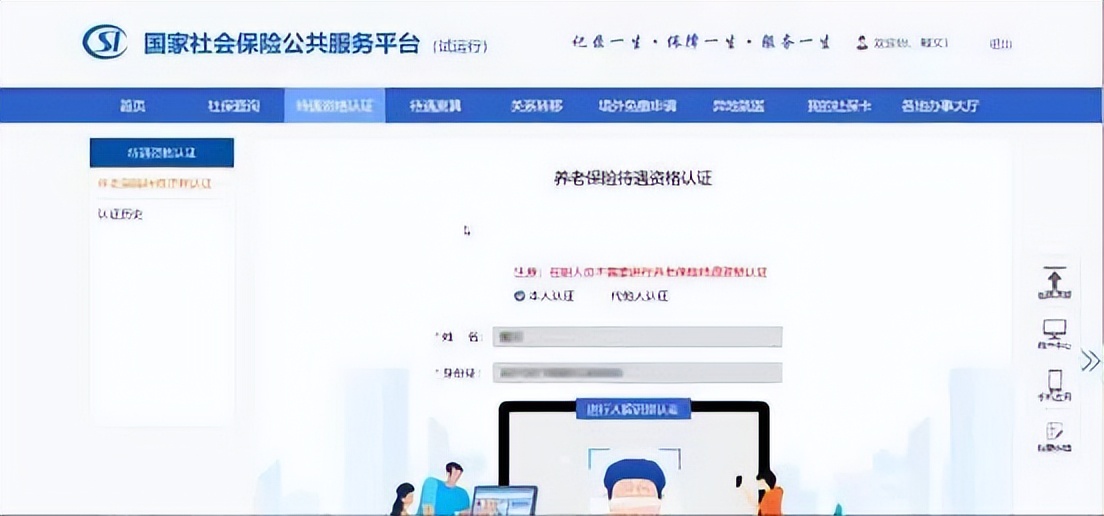The width and height of the screenshot is (1104, 516).
Task: Click the 养老保险待遇资格认证 heading
Action: pyautogui.click(x=633, y=179)
